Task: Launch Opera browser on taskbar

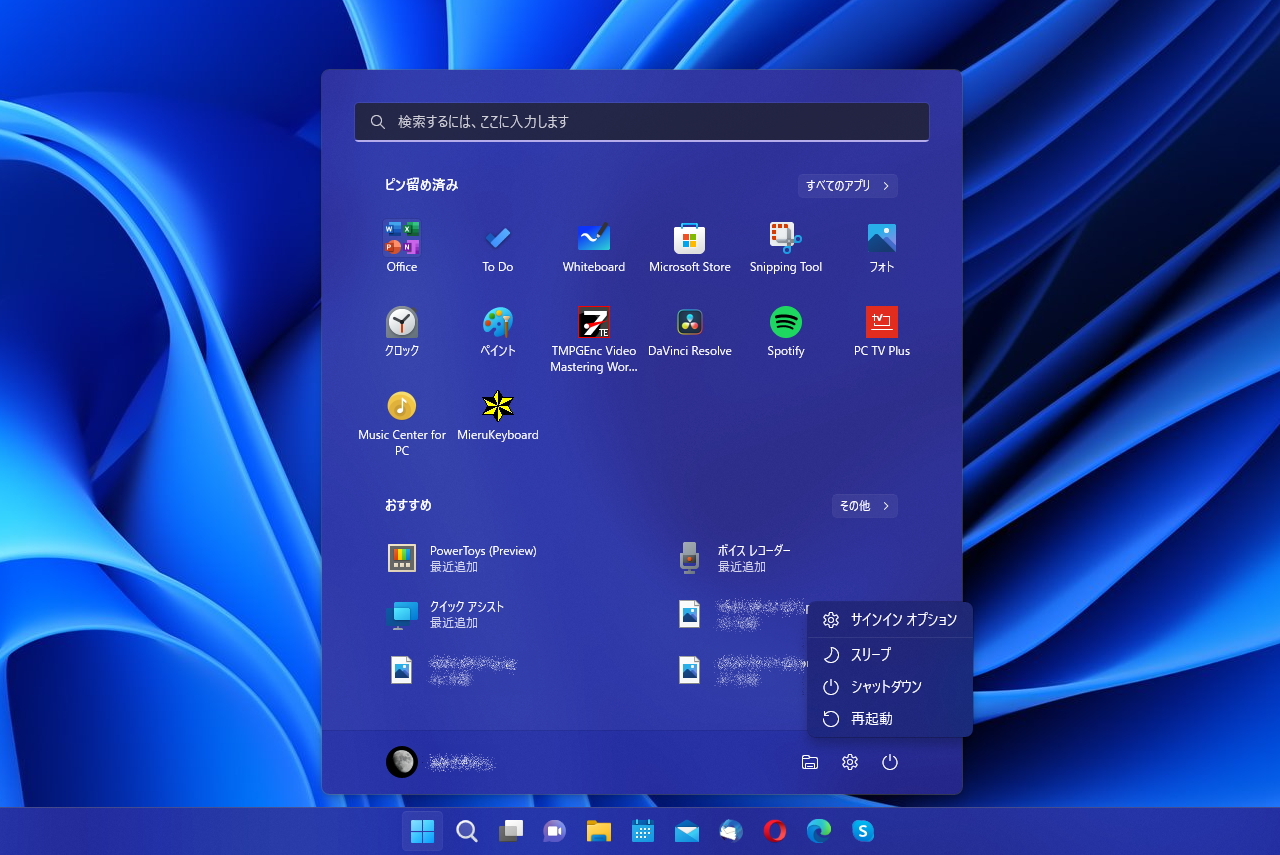Action: (775, 831)
